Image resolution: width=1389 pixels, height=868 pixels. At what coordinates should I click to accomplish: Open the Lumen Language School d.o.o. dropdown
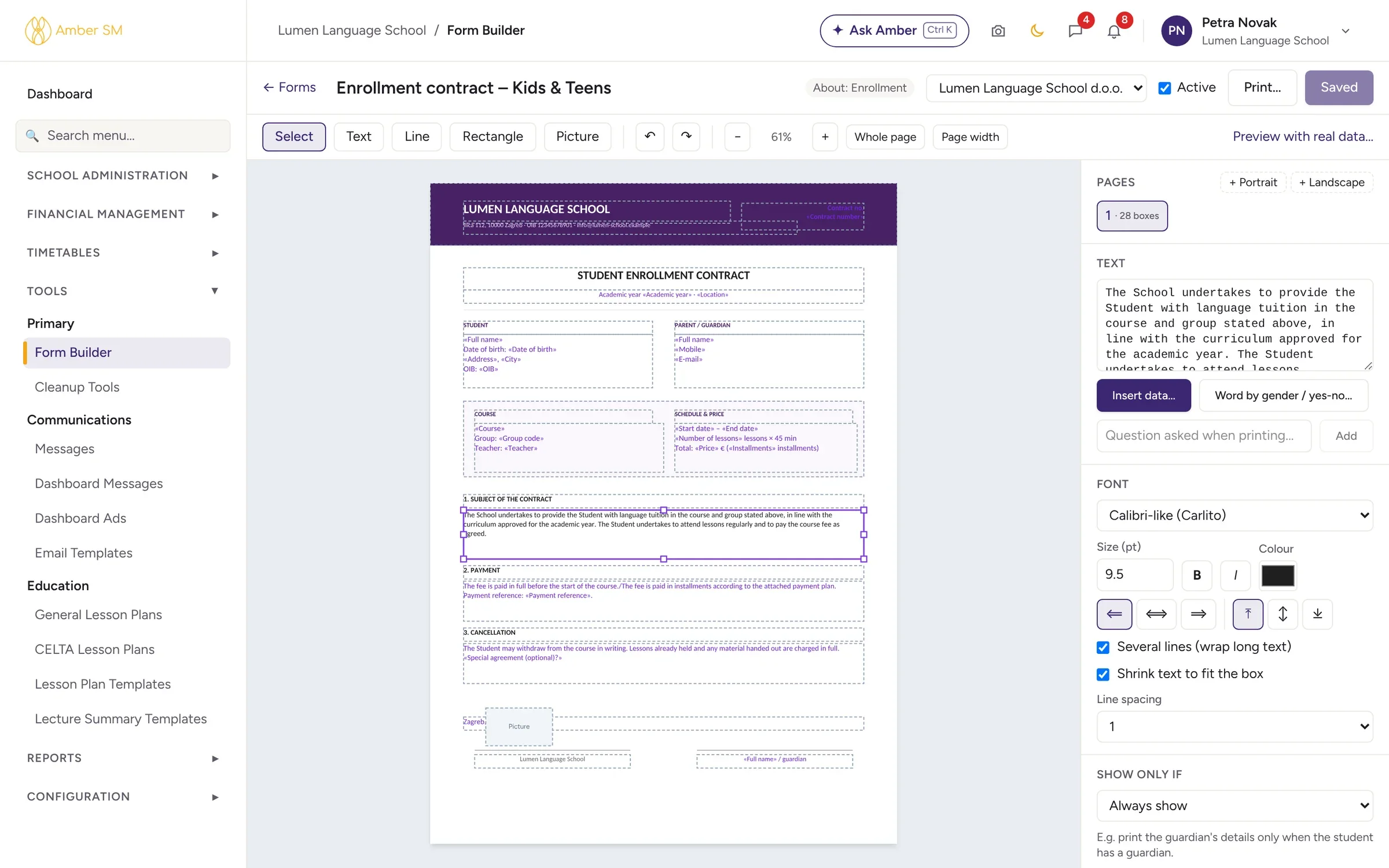(x=1036, y=88)
